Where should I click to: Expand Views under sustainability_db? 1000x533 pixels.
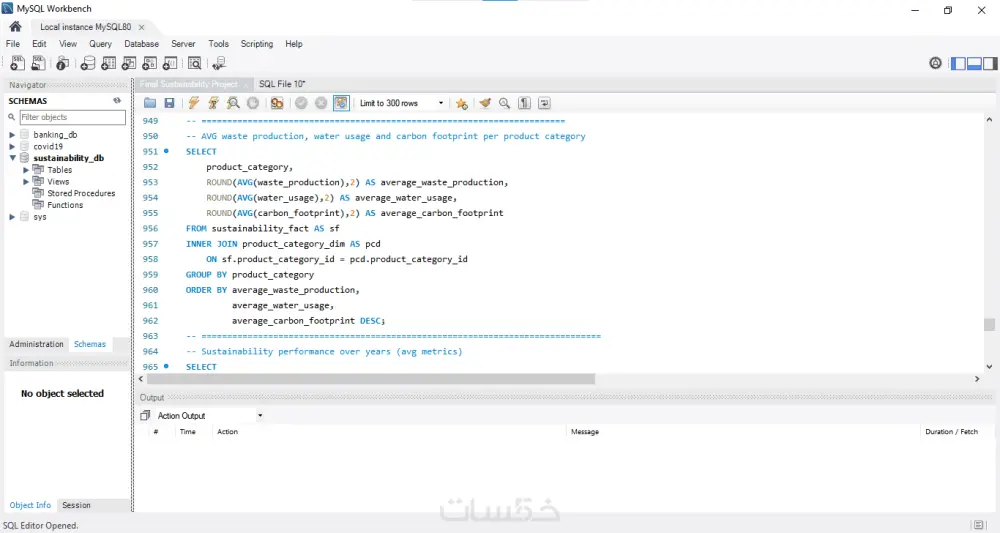[26, 181]
